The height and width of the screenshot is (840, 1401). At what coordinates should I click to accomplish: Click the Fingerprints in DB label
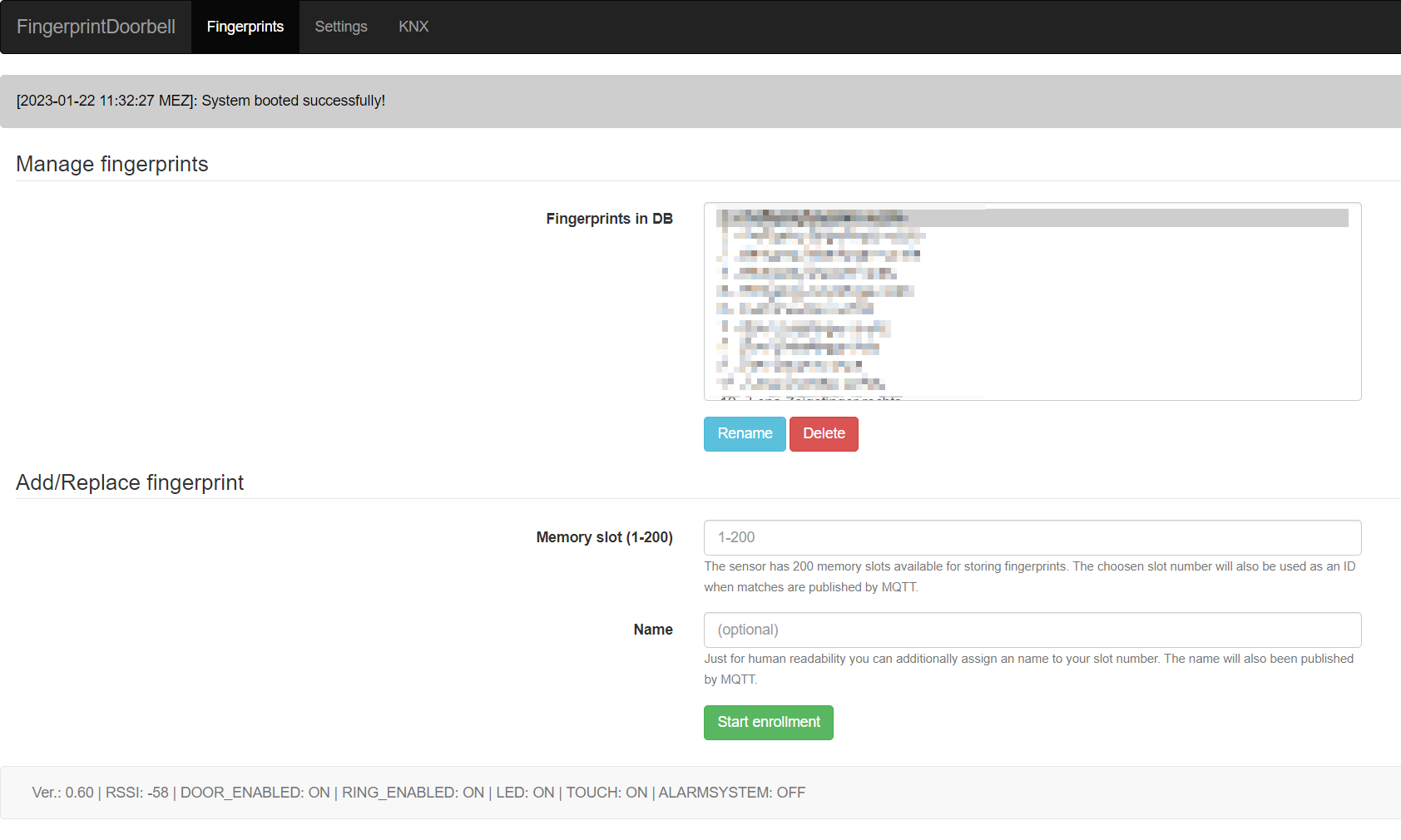[x=609, y=219]
